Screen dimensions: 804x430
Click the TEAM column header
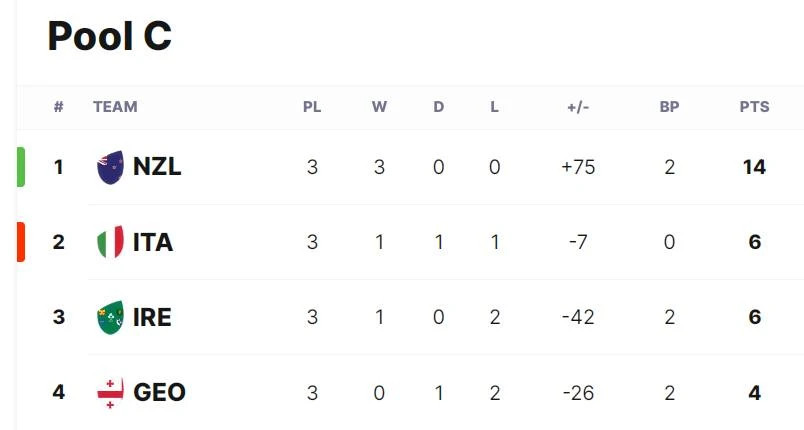[x=115, y=107]
